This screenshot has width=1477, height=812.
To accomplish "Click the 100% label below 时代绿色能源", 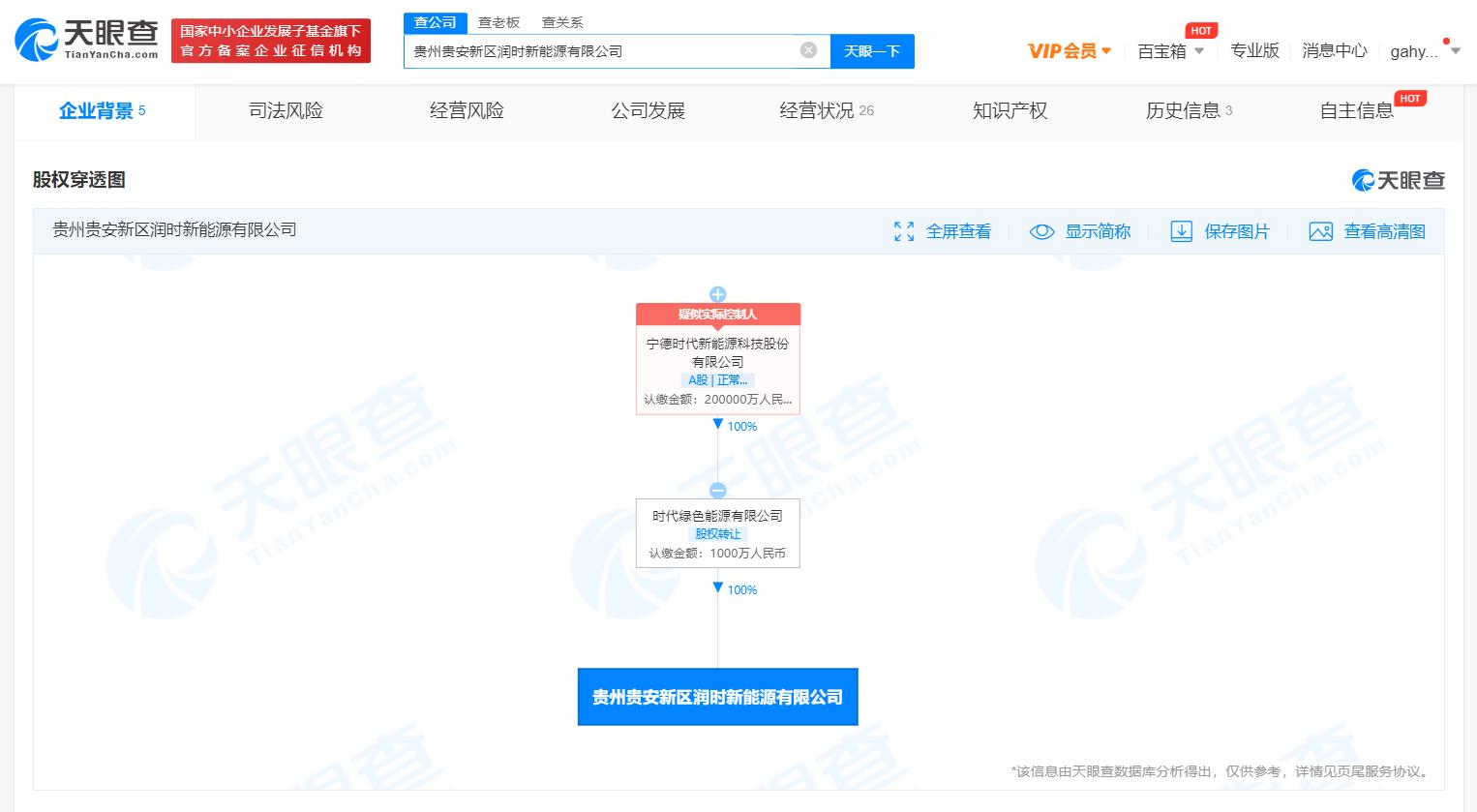I will (742, 589).
